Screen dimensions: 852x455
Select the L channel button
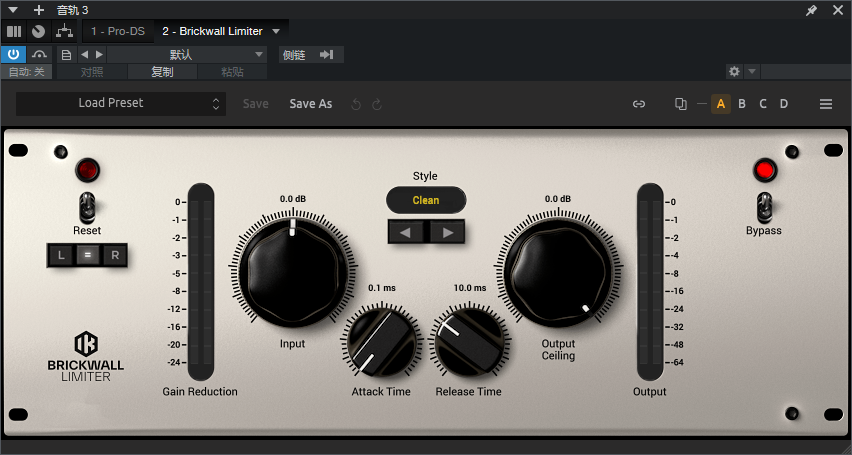pos(61,255)
